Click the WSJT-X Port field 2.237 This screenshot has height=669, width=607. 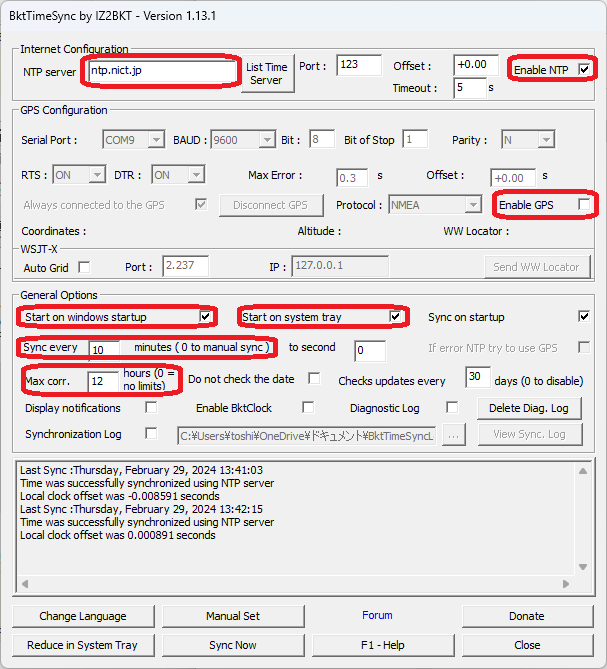(x=186, y=266)
